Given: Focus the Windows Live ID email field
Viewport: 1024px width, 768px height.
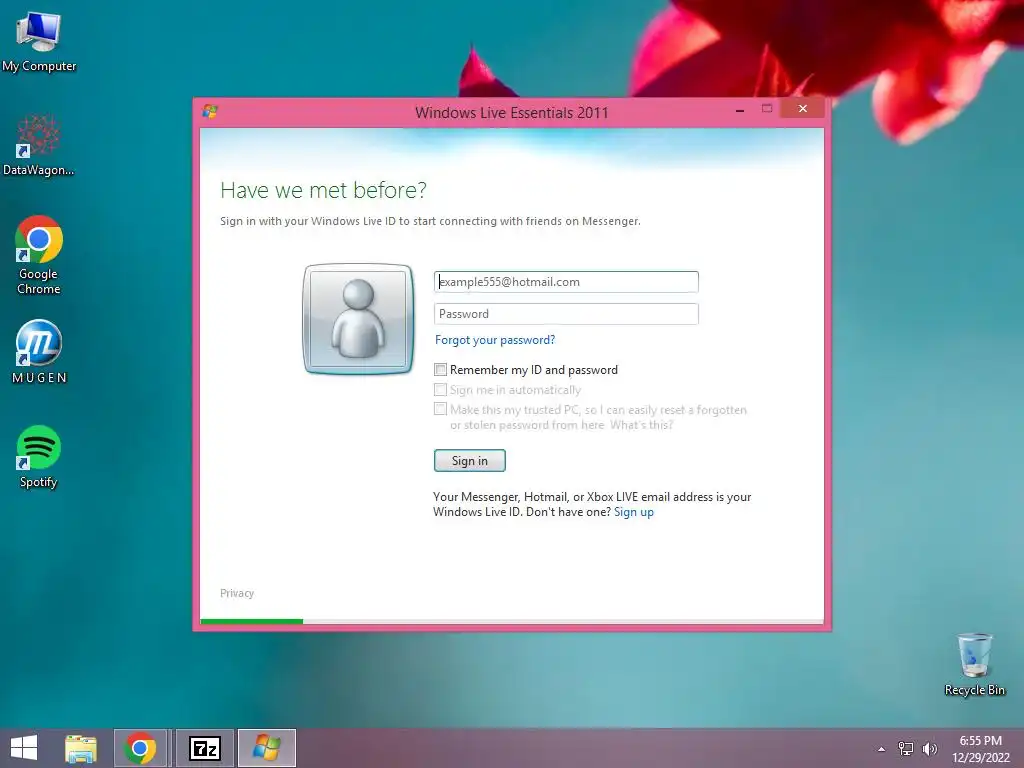Looking at the screenshot, I should 566,281.
